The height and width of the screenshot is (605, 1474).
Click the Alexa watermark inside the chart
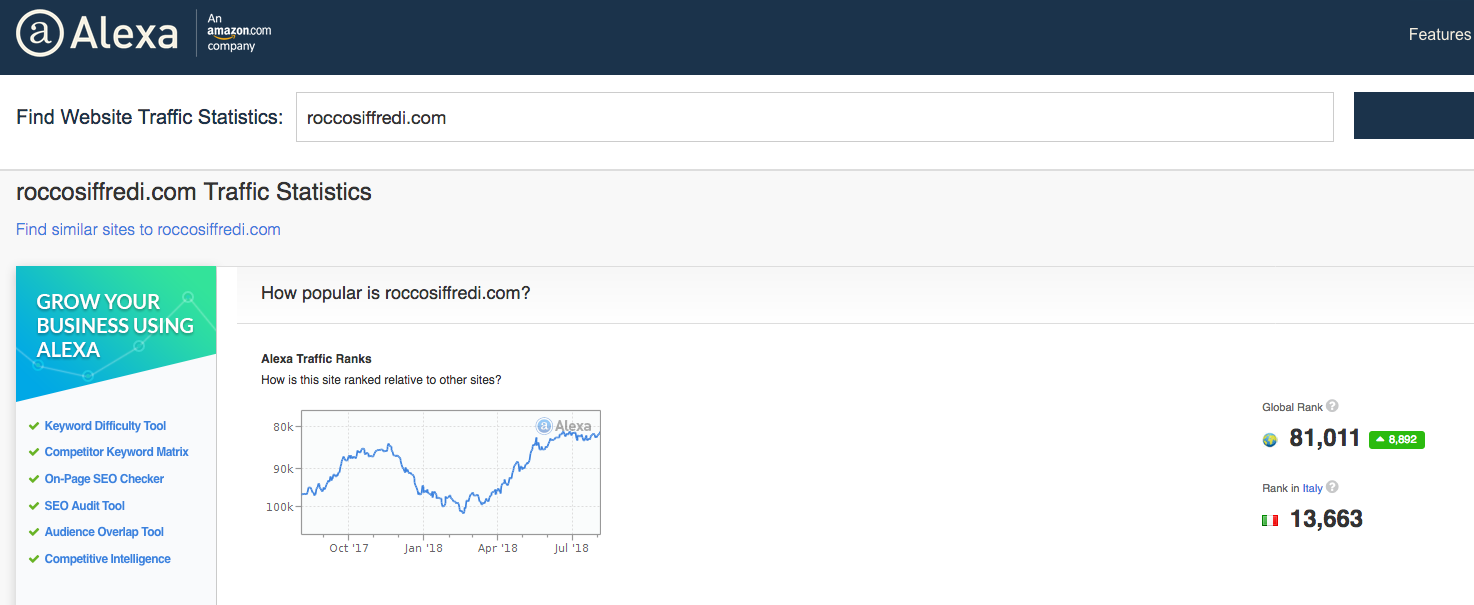[563, 426]
